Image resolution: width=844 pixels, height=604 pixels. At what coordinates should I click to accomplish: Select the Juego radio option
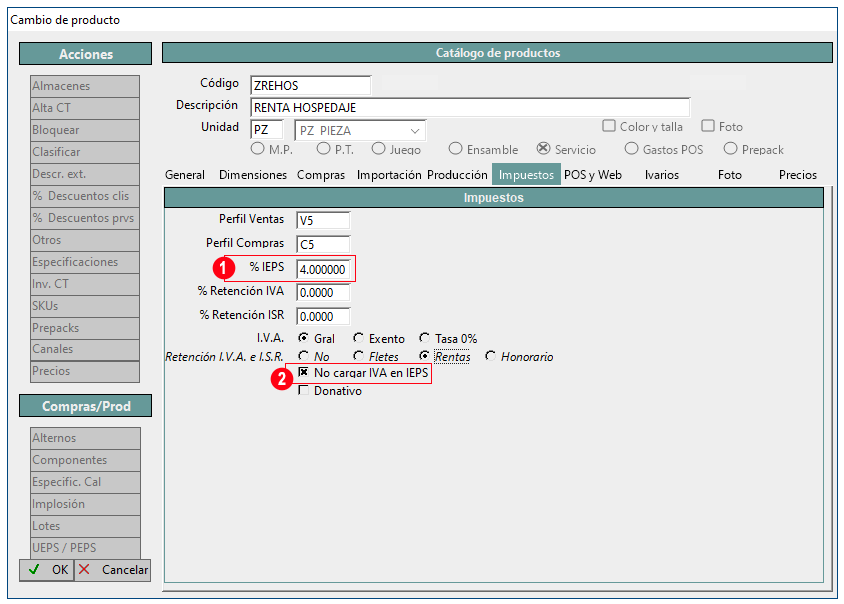(378, 149)
